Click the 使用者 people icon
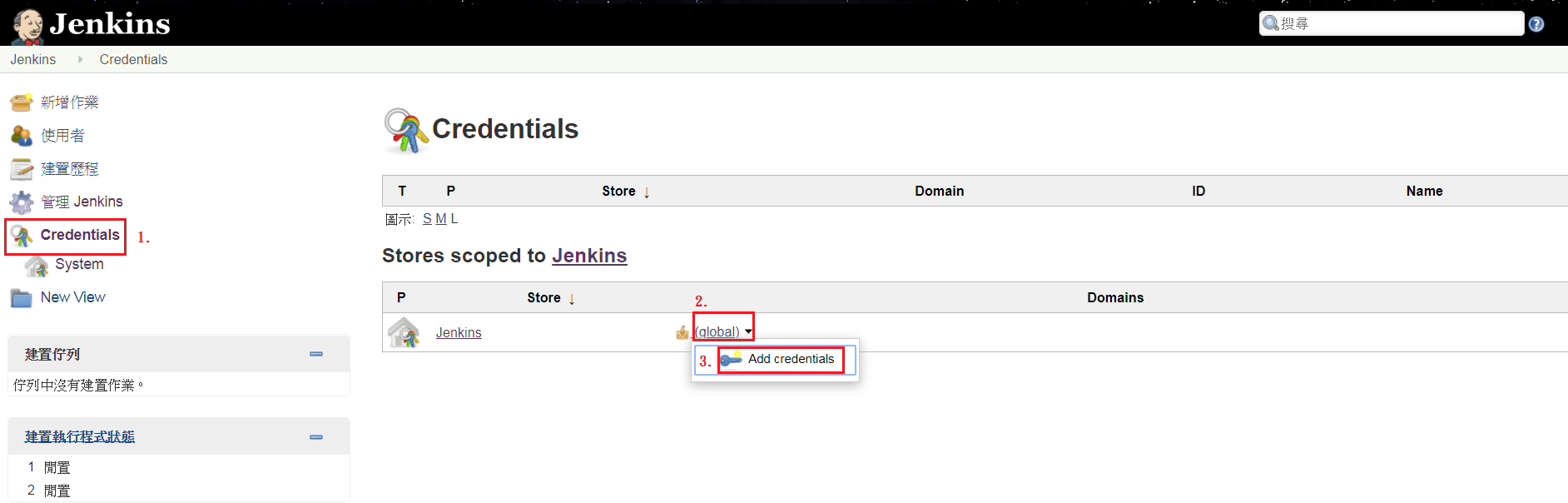 click(22, 136)
